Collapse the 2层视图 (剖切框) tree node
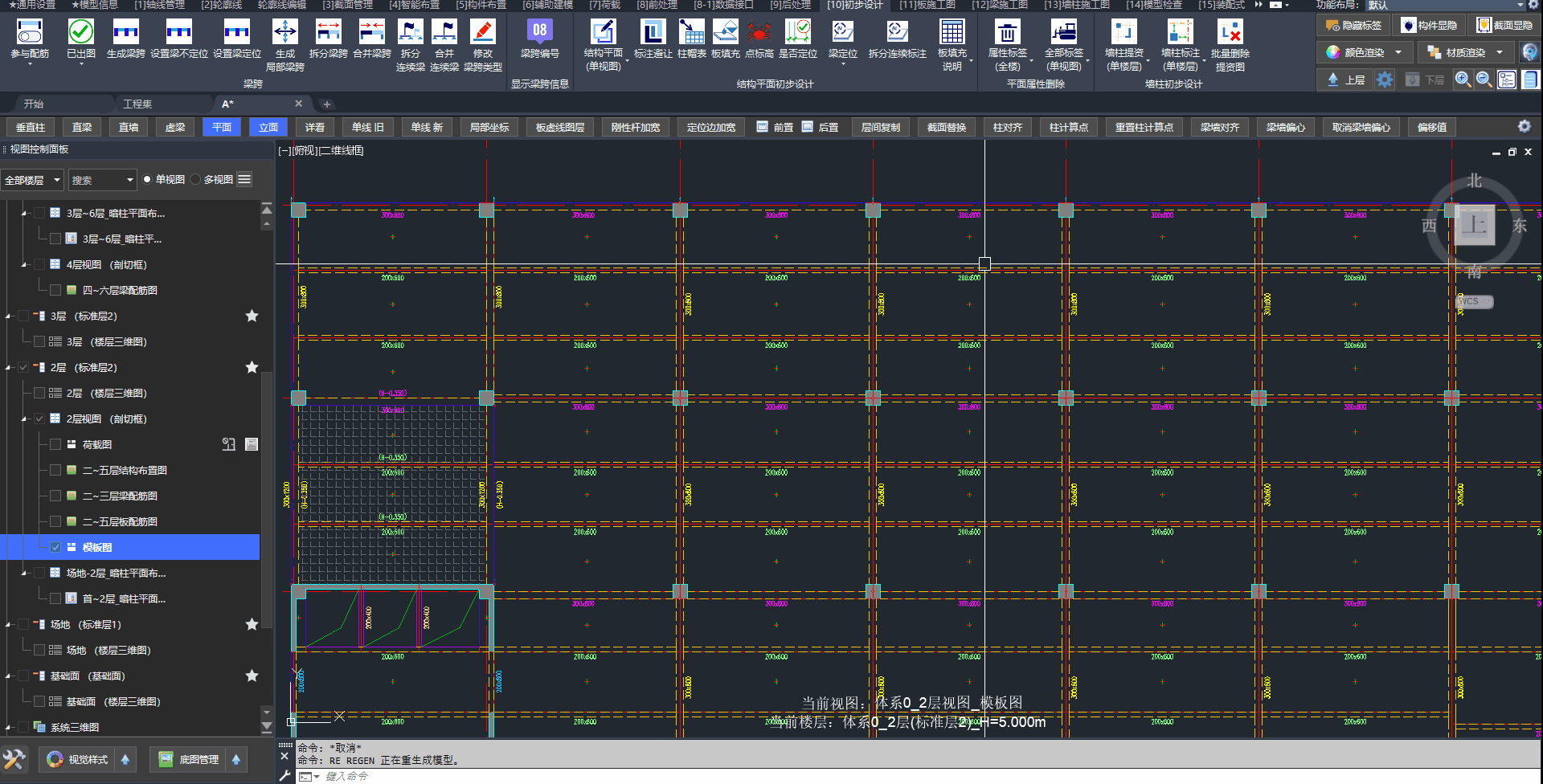The width and height of the screenshot is (1543, 784). [x=25, y=419]
